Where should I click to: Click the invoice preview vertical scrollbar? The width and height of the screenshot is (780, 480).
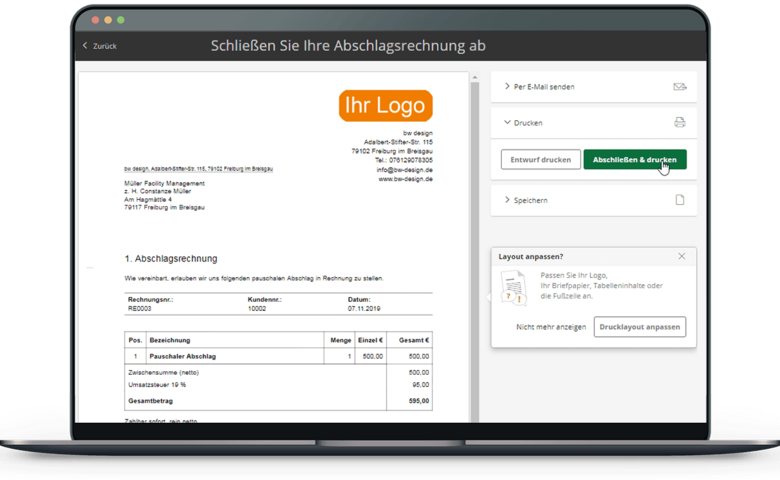[475, 250]
